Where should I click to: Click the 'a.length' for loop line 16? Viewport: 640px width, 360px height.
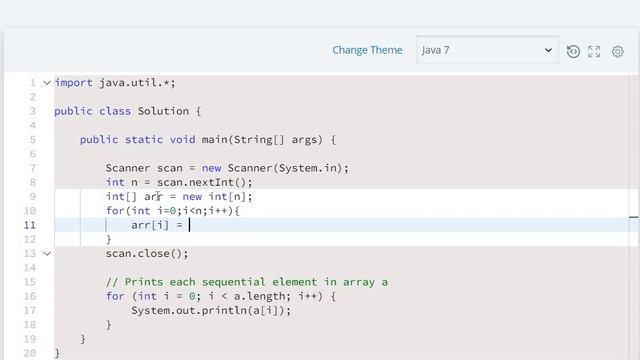tap(221, 296)
